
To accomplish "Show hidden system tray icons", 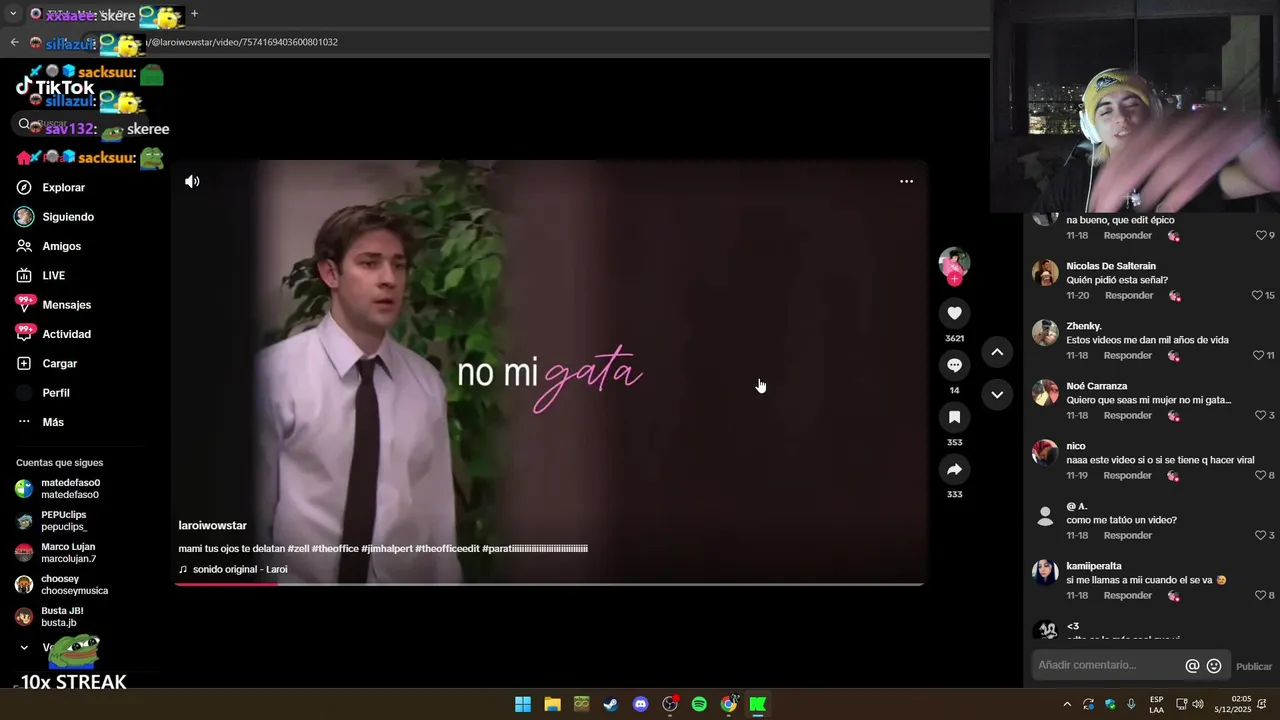I will [1067, 704].
